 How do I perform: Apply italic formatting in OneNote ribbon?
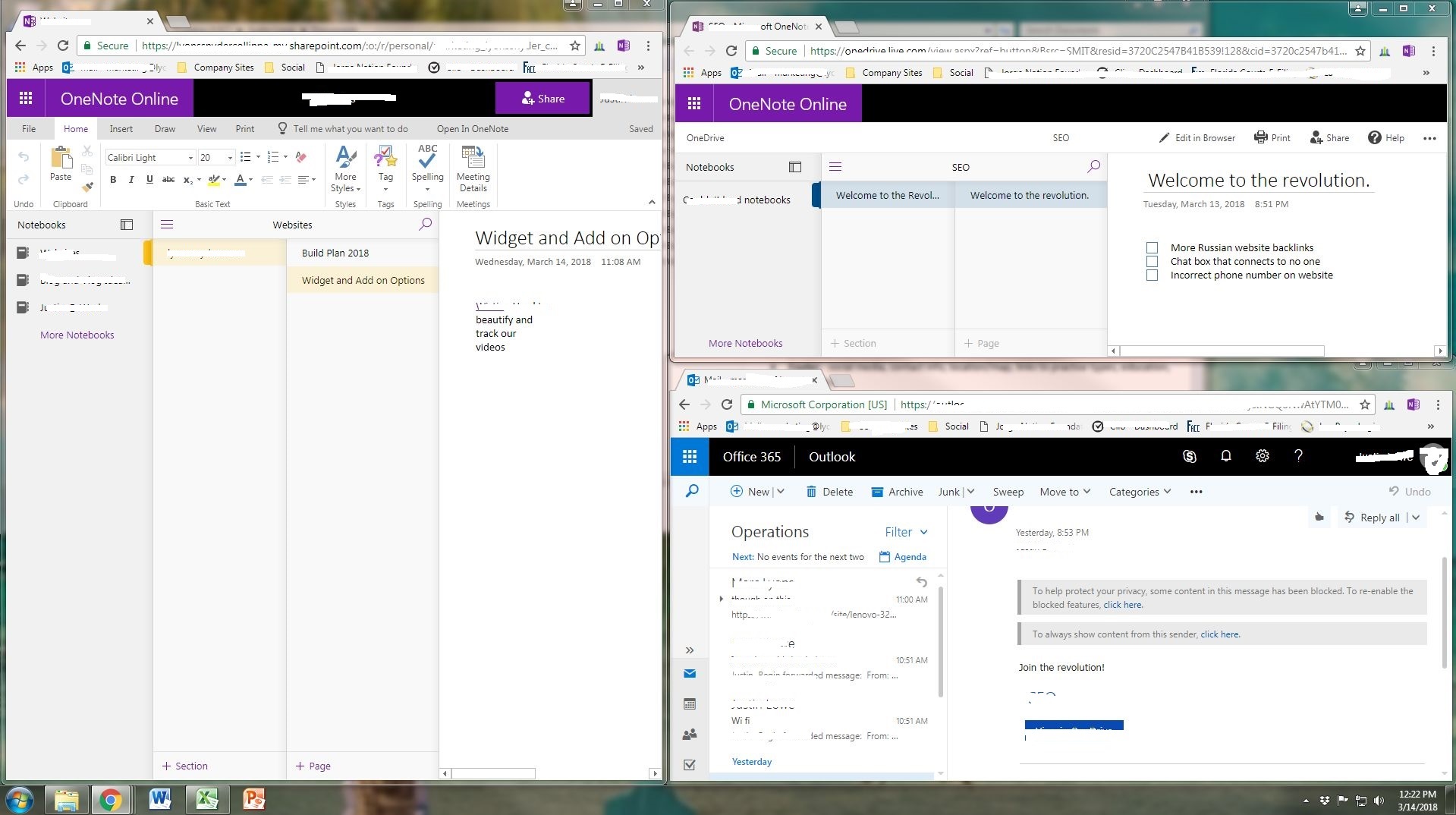coord(131,180)
